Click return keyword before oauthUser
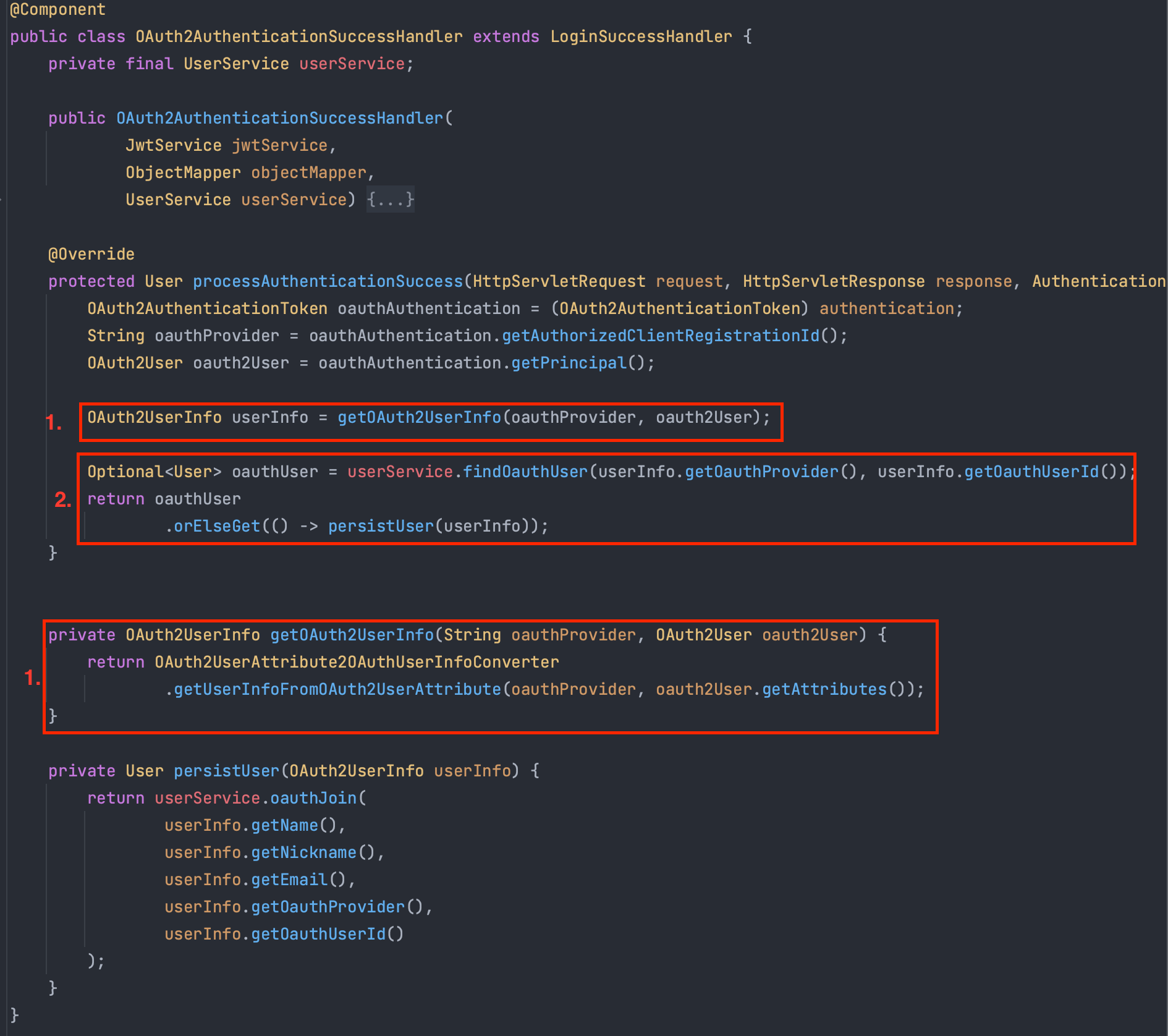 (116, 499)
